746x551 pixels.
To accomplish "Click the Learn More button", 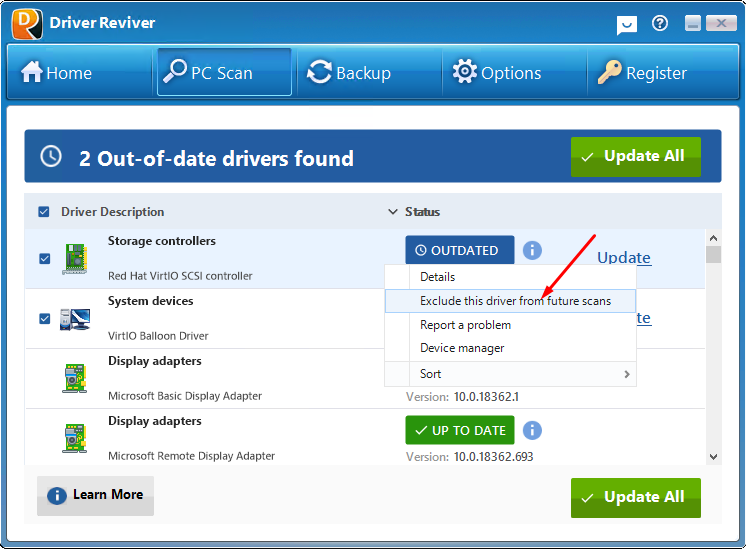I will (x=96, y=496).
